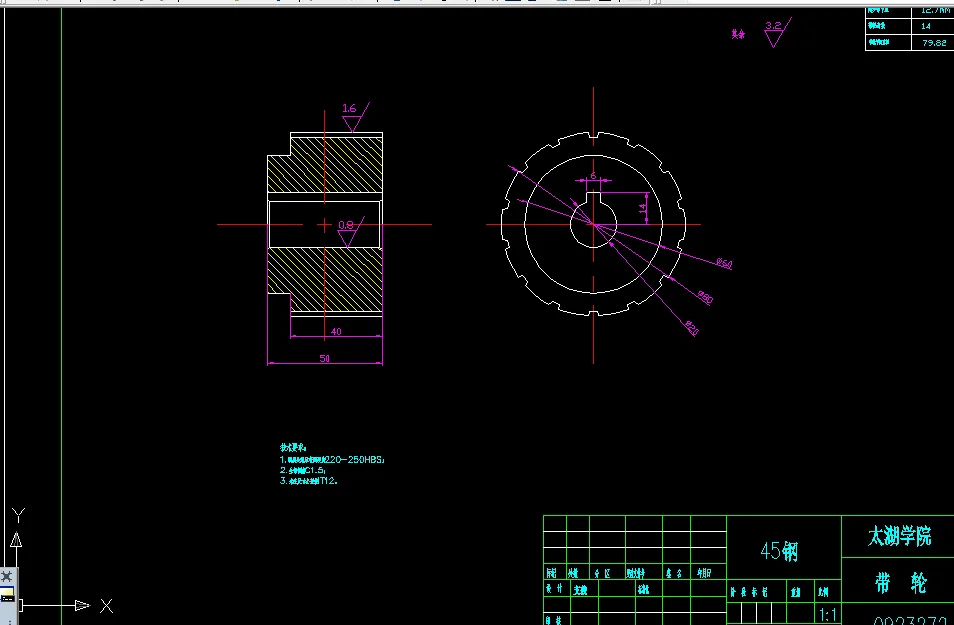Click the 50 overall width dimension text

[x=325, y=358]
